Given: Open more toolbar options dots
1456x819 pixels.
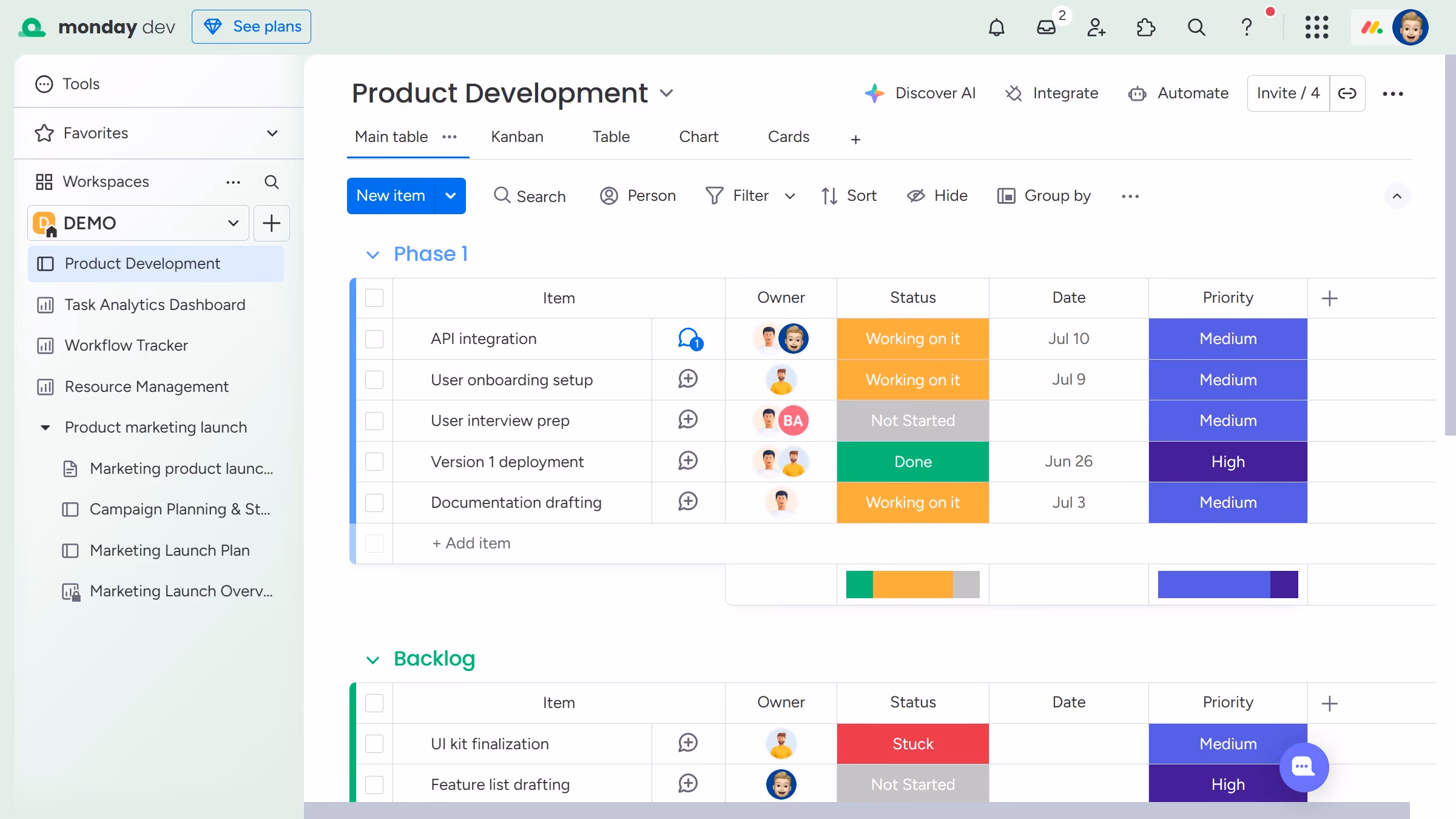Looking at the screenshot, I should tap(1130, 196).
